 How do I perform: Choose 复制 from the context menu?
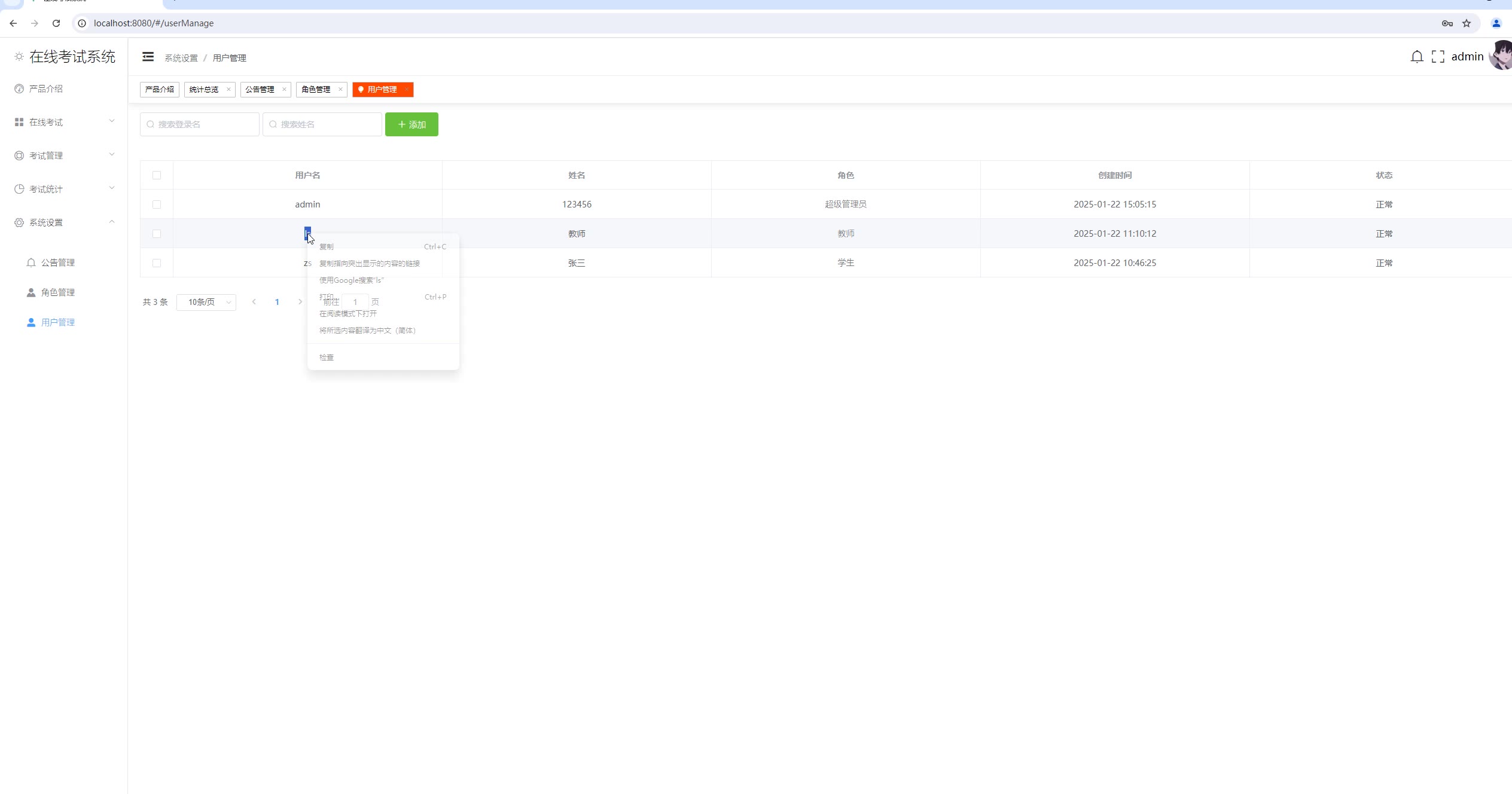(327, 247)
